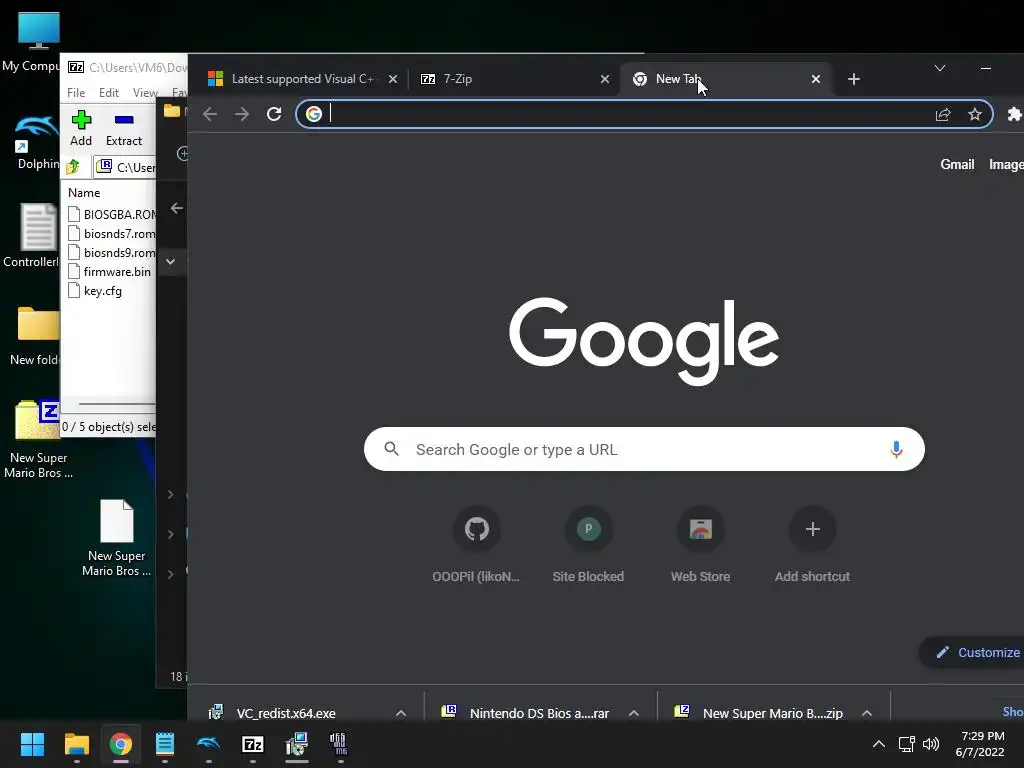This screenshot has width=1024, height=768.
Task: Click the Notepad taskbar icon
Action: [x=165, y=744]
